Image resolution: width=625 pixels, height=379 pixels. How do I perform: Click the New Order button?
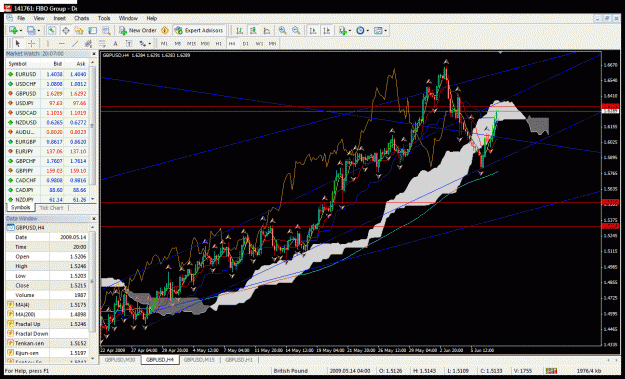point(138,30)
